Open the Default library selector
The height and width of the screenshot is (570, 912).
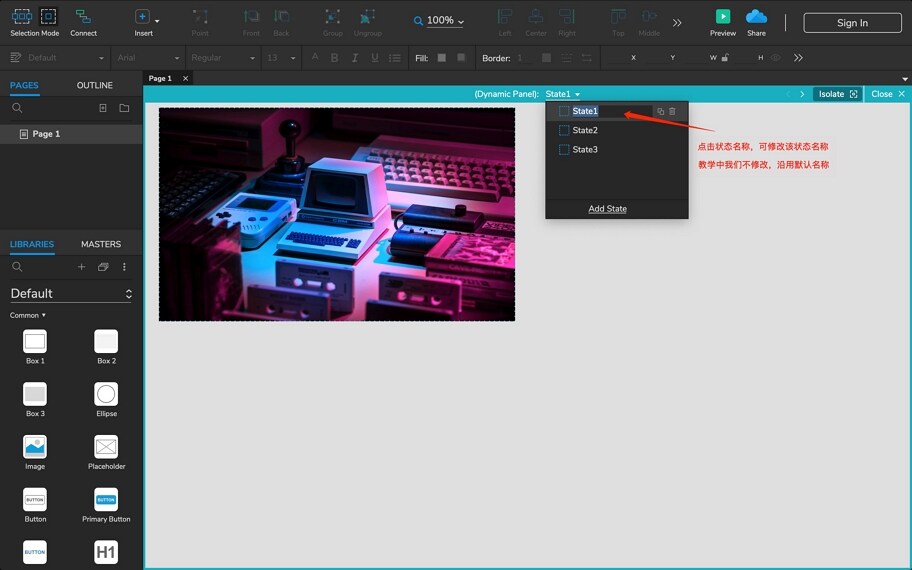point(71,294)
